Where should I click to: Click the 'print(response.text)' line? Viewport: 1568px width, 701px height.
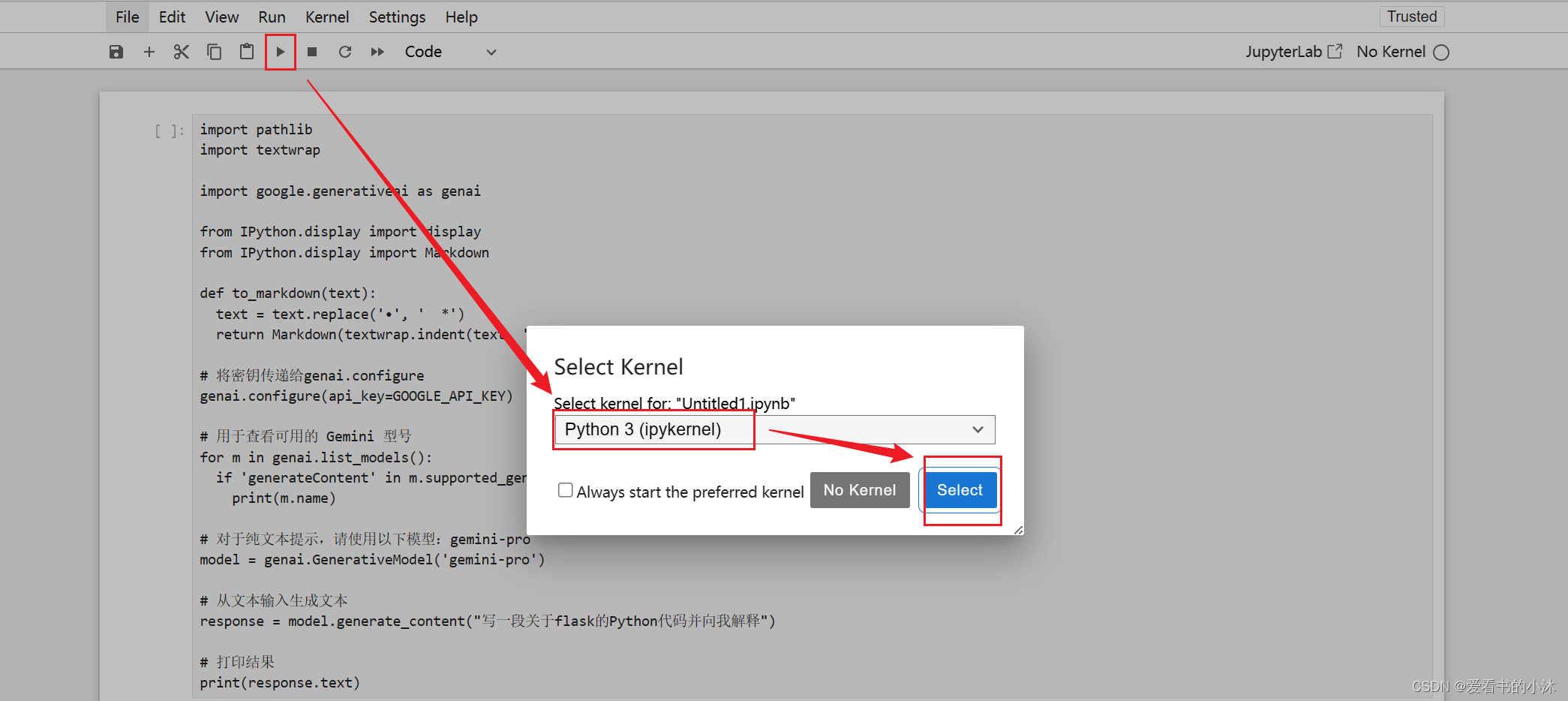coord(280,683)
